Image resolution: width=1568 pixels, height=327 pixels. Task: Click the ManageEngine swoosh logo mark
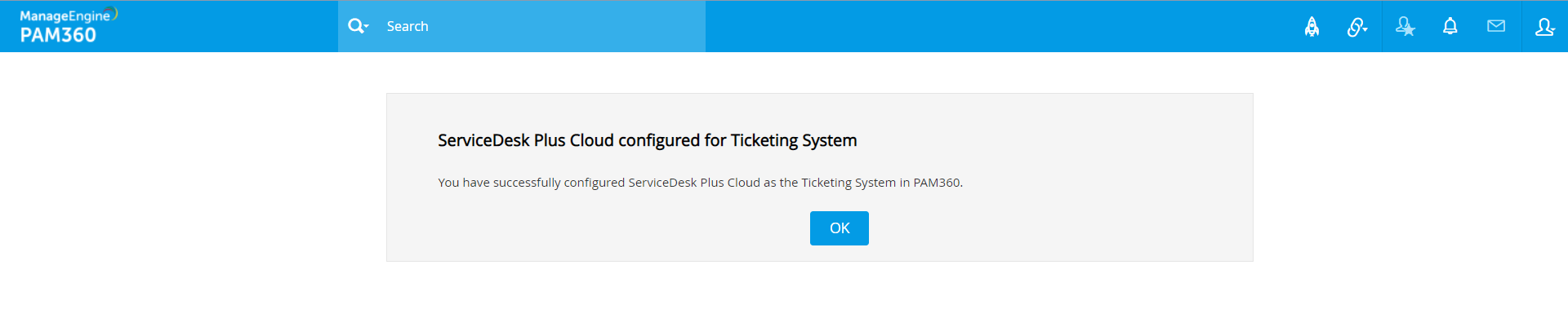click(115, 13)
